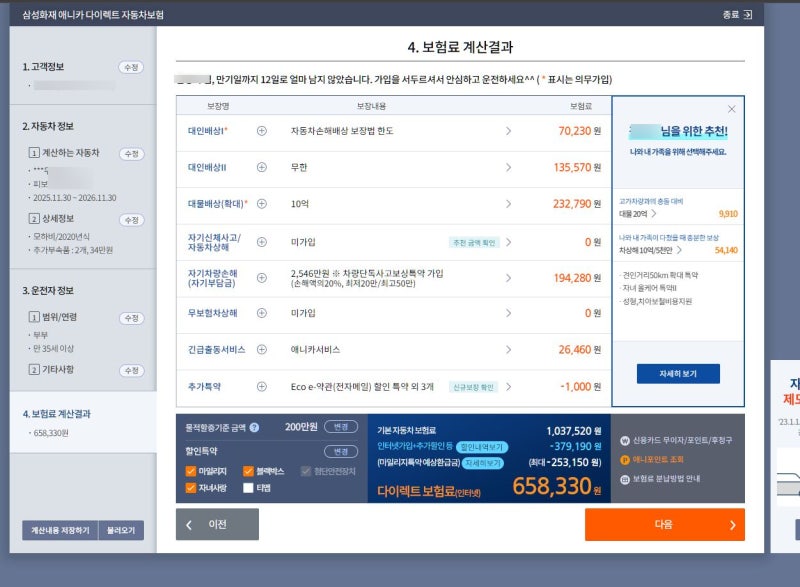
Task: Toggle the 블랙박스 discount checkbox
Action: 248,471
